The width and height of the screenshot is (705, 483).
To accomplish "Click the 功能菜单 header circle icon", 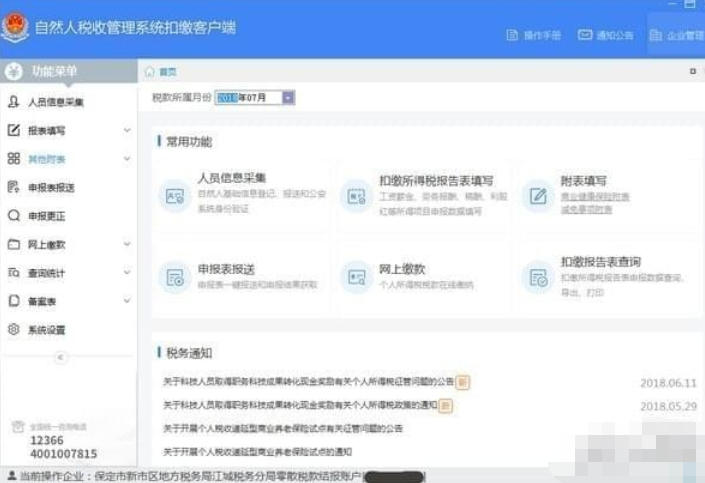I will (x=14, y=71).
